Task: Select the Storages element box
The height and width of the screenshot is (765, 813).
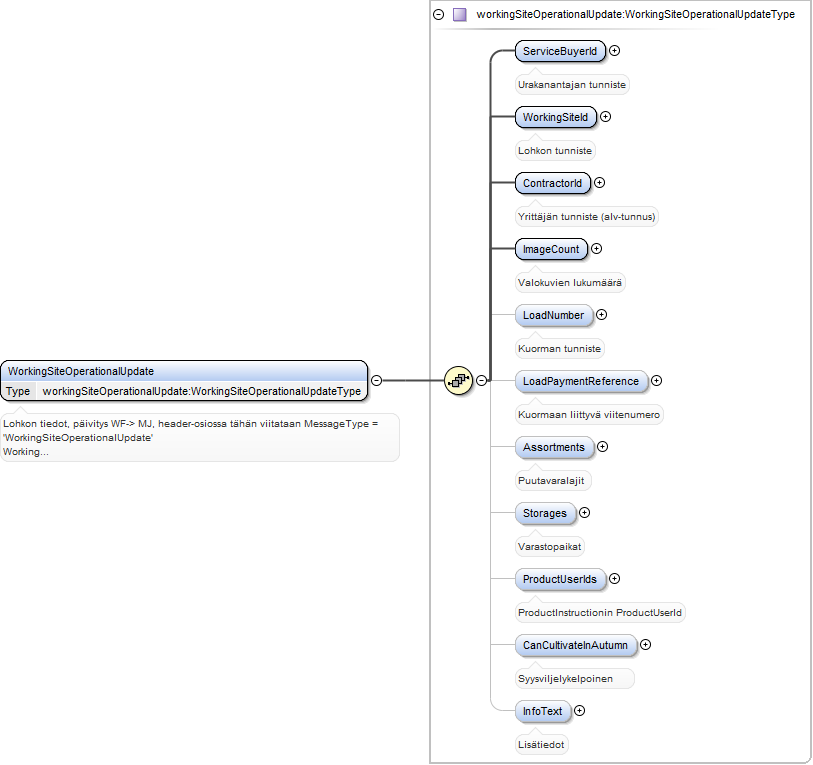Action: click(545, 513)
